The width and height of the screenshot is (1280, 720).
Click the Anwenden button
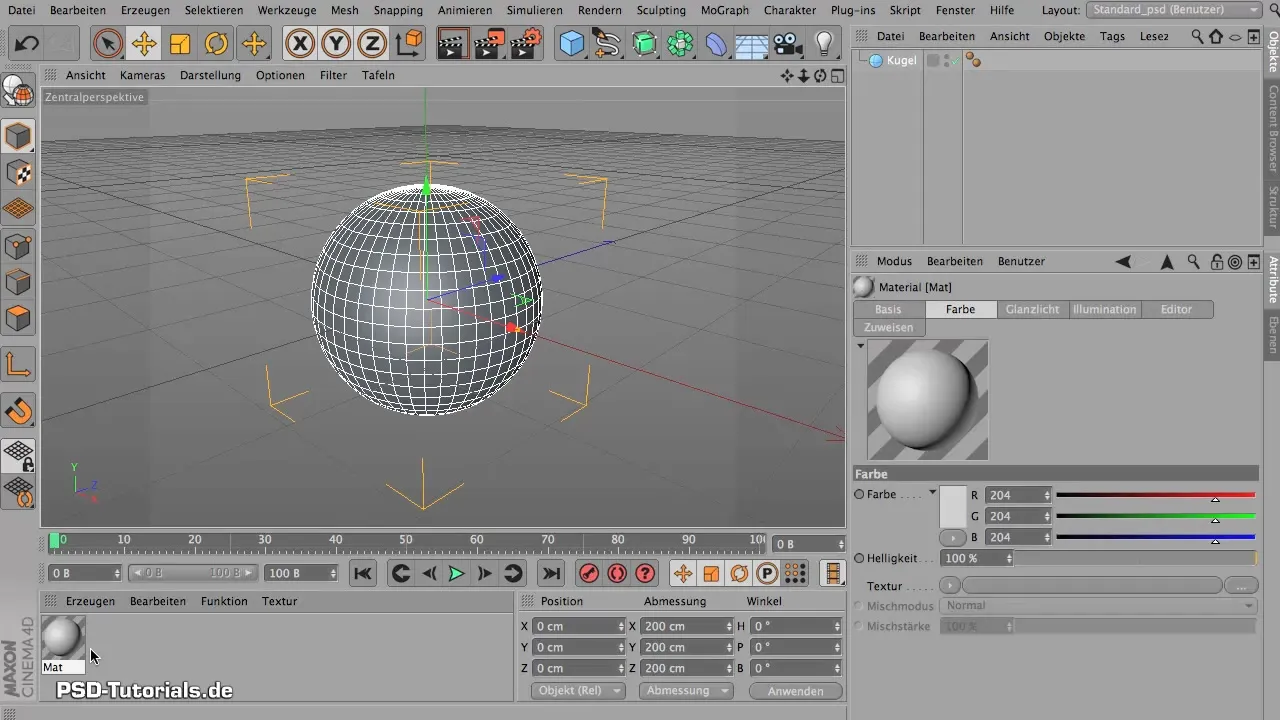point(796,691)
